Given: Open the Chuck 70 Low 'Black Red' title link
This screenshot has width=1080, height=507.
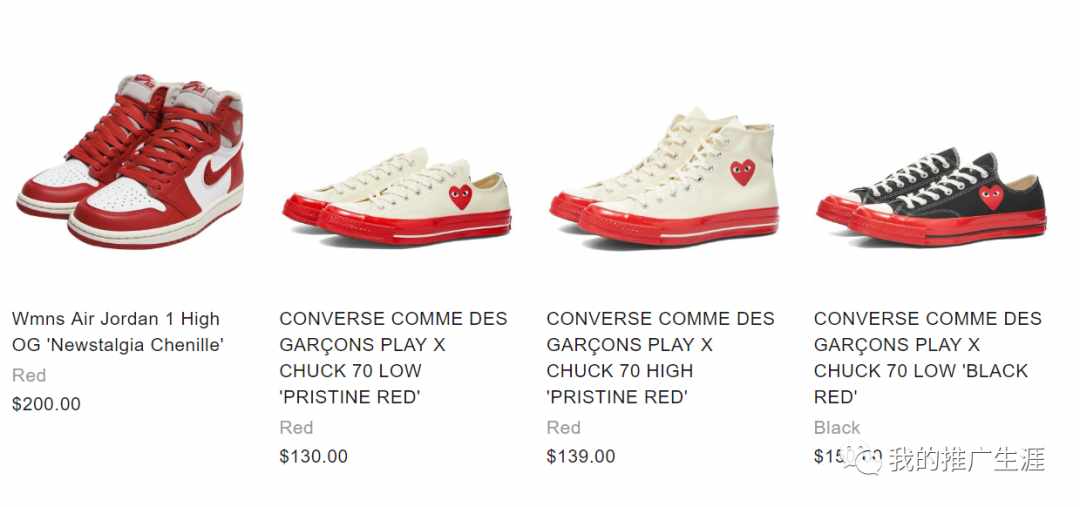Looking at the screenshot, I should point(927,358).
